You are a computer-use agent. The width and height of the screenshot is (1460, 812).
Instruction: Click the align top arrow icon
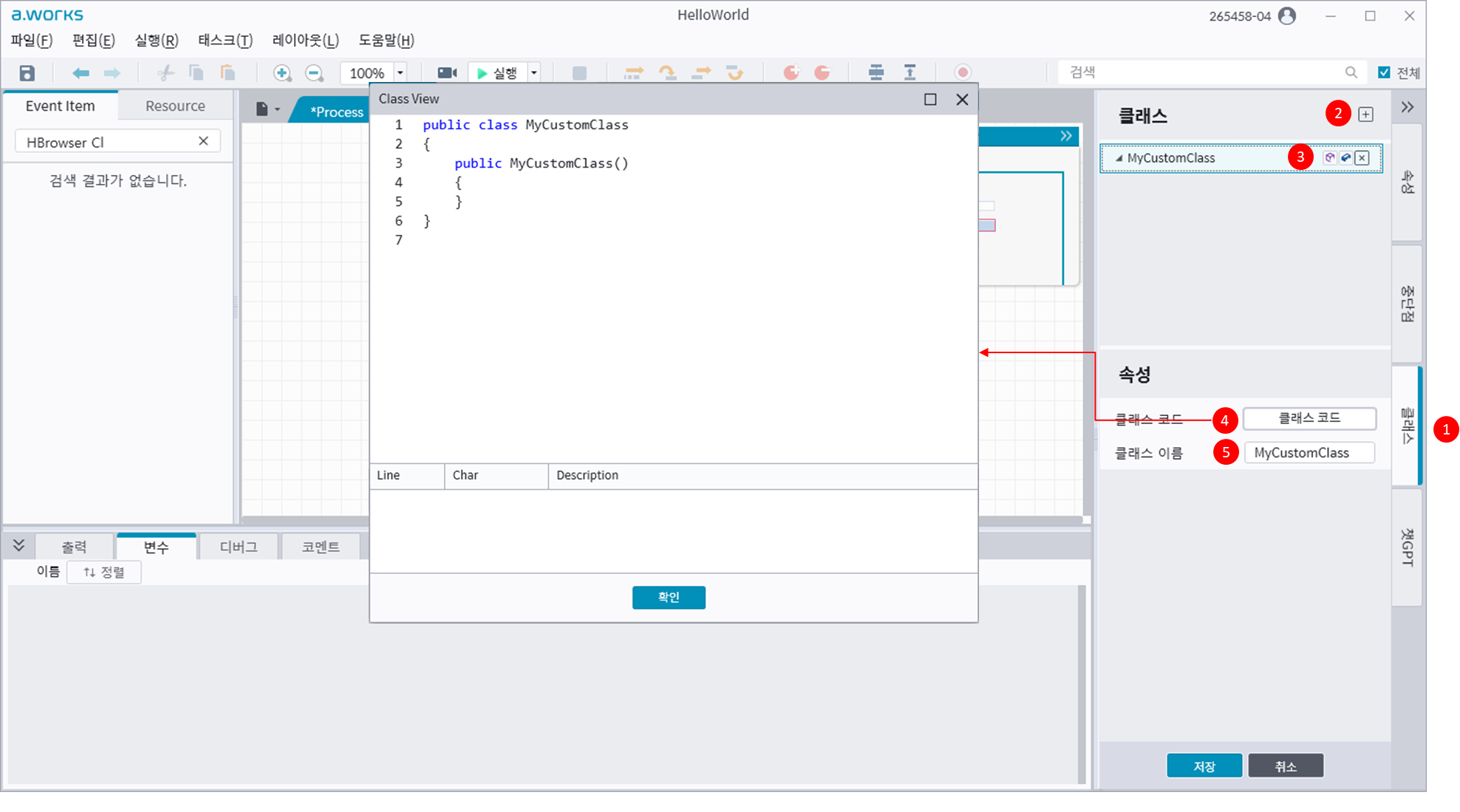click(x=910, y=72)
